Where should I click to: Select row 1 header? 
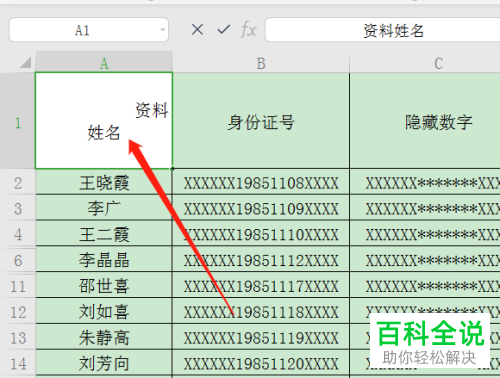18,120
